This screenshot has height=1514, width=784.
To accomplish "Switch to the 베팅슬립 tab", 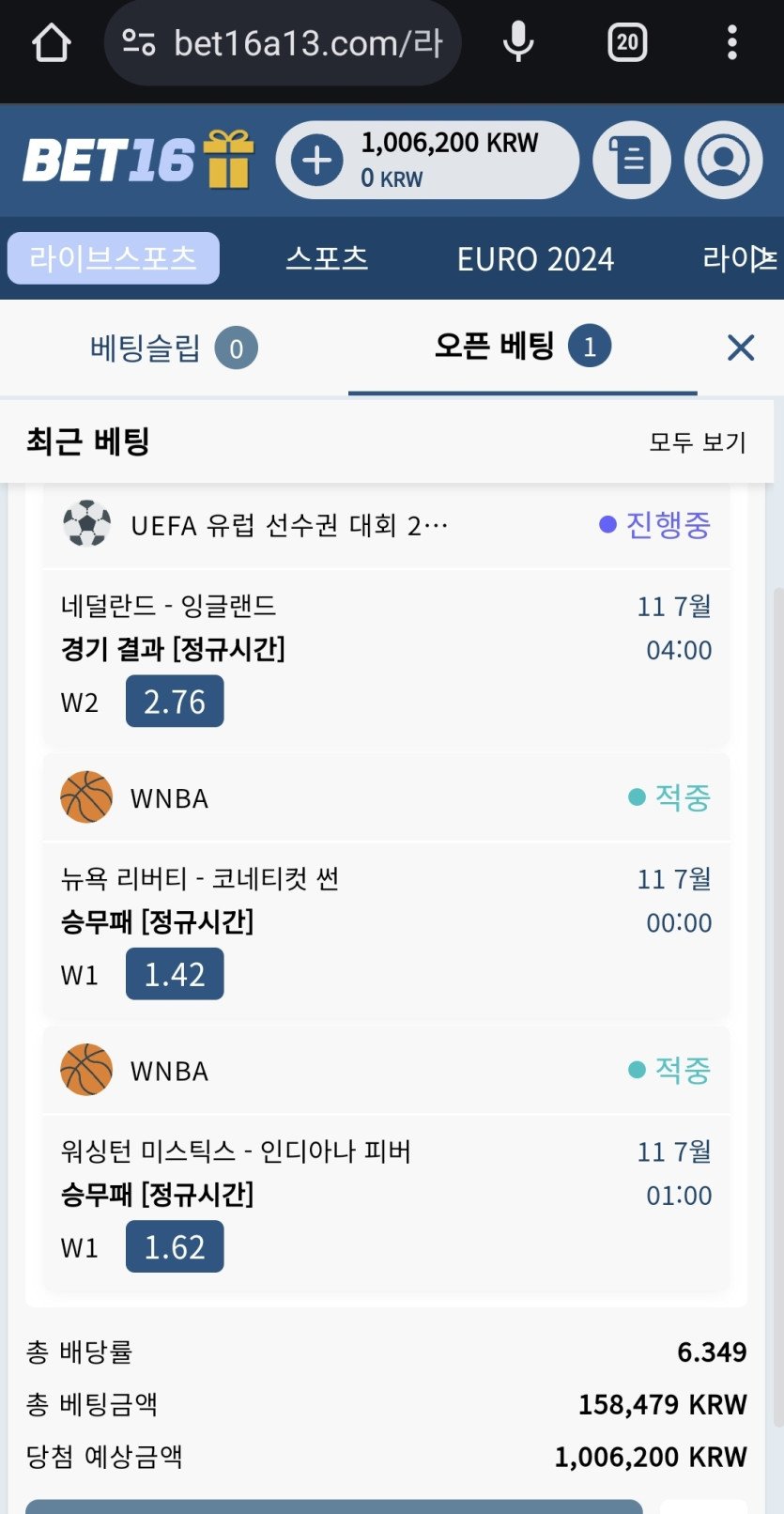I will click(174, 348).
